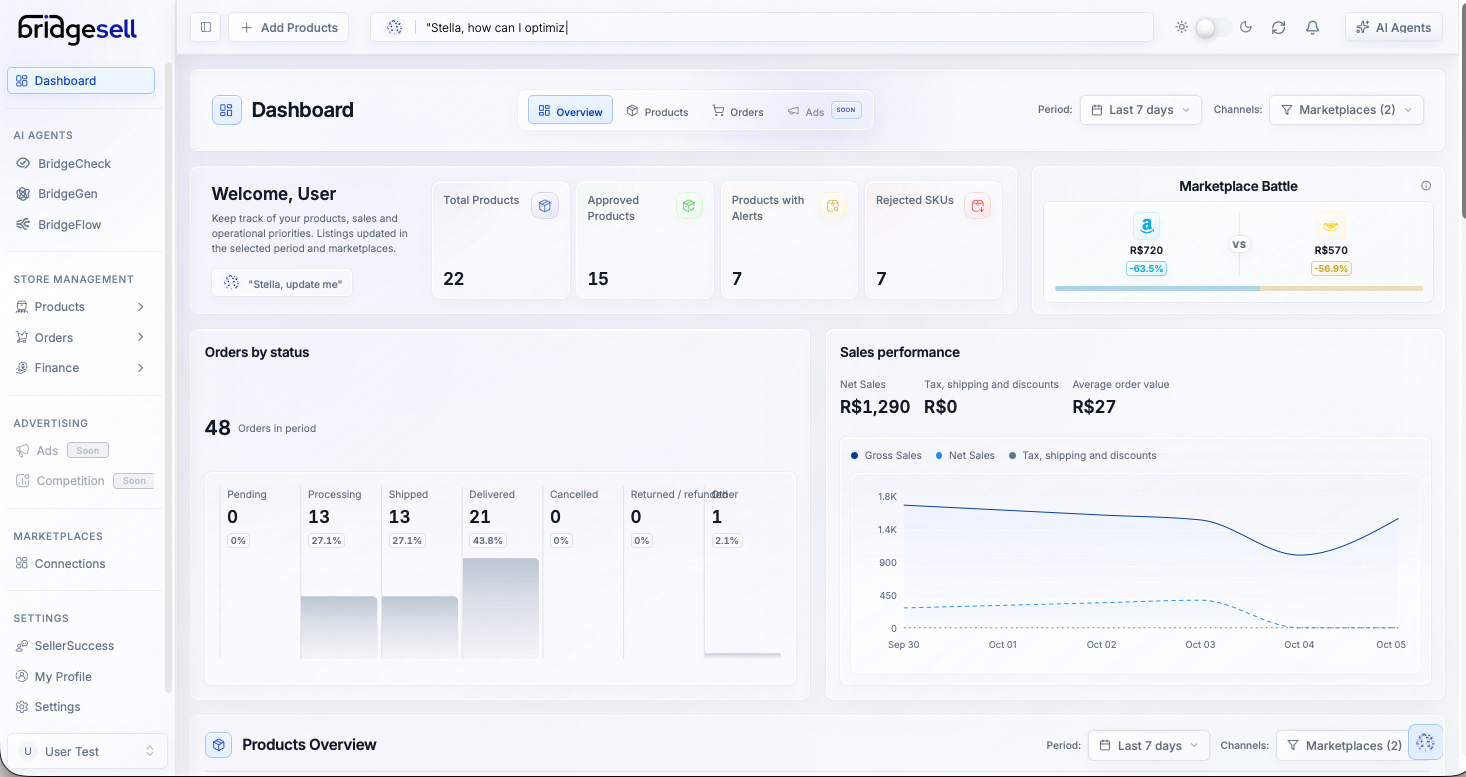
Task: Click the Products Overview cube icon
Action: pos(218,745)
